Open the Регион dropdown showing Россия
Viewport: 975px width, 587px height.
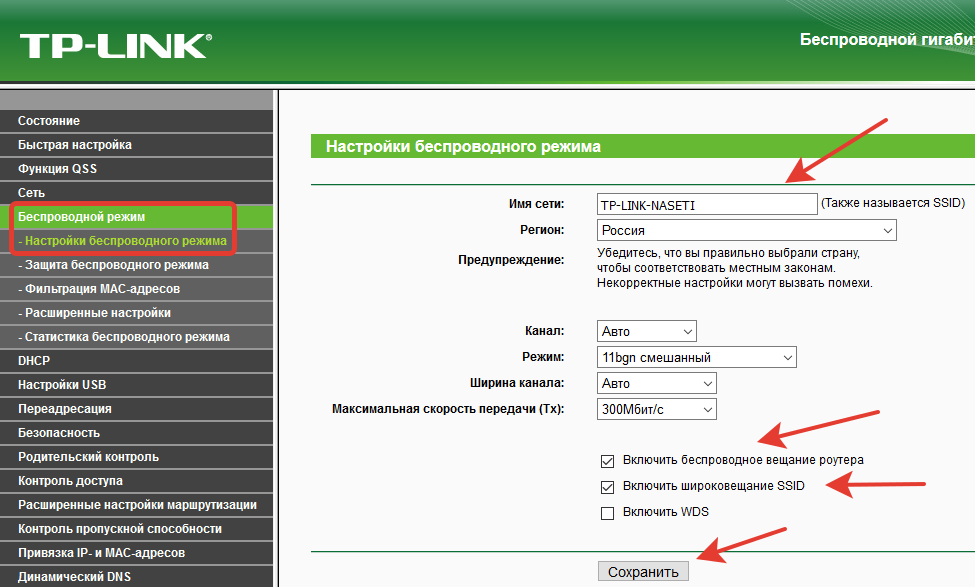[746, 230]
